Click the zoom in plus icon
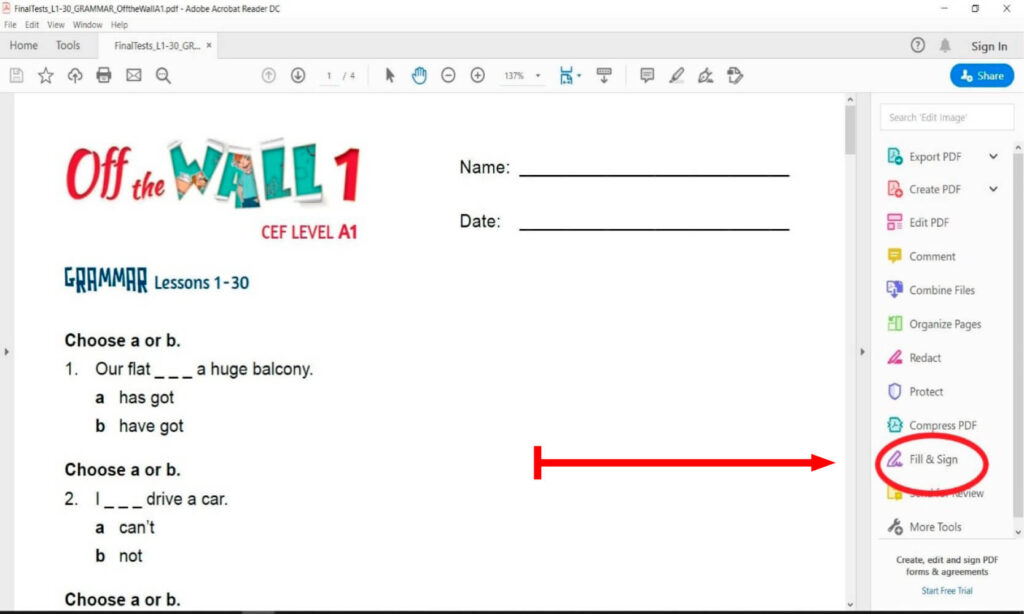The image size is (1024, 614). point(478,76)
